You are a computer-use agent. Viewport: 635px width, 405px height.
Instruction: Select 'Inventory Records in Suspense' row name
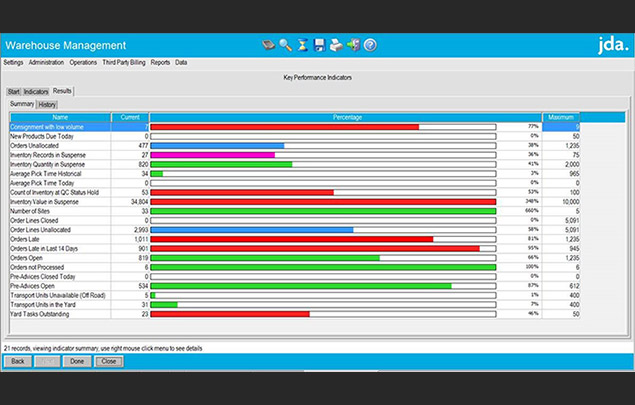click(48, 155)
